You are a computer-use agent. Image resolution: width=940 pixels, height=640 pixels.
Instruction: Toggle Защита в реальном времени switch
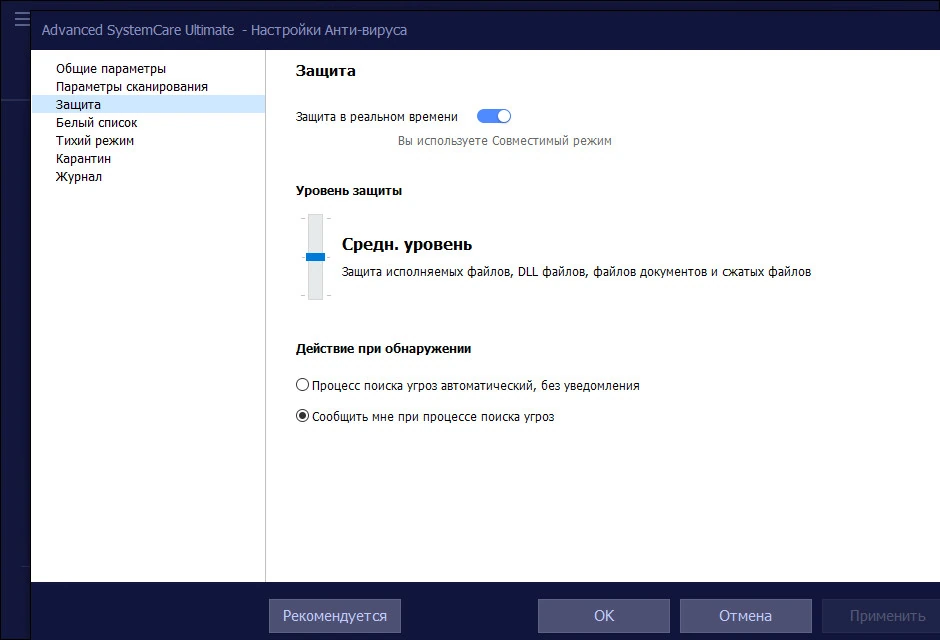494,116
